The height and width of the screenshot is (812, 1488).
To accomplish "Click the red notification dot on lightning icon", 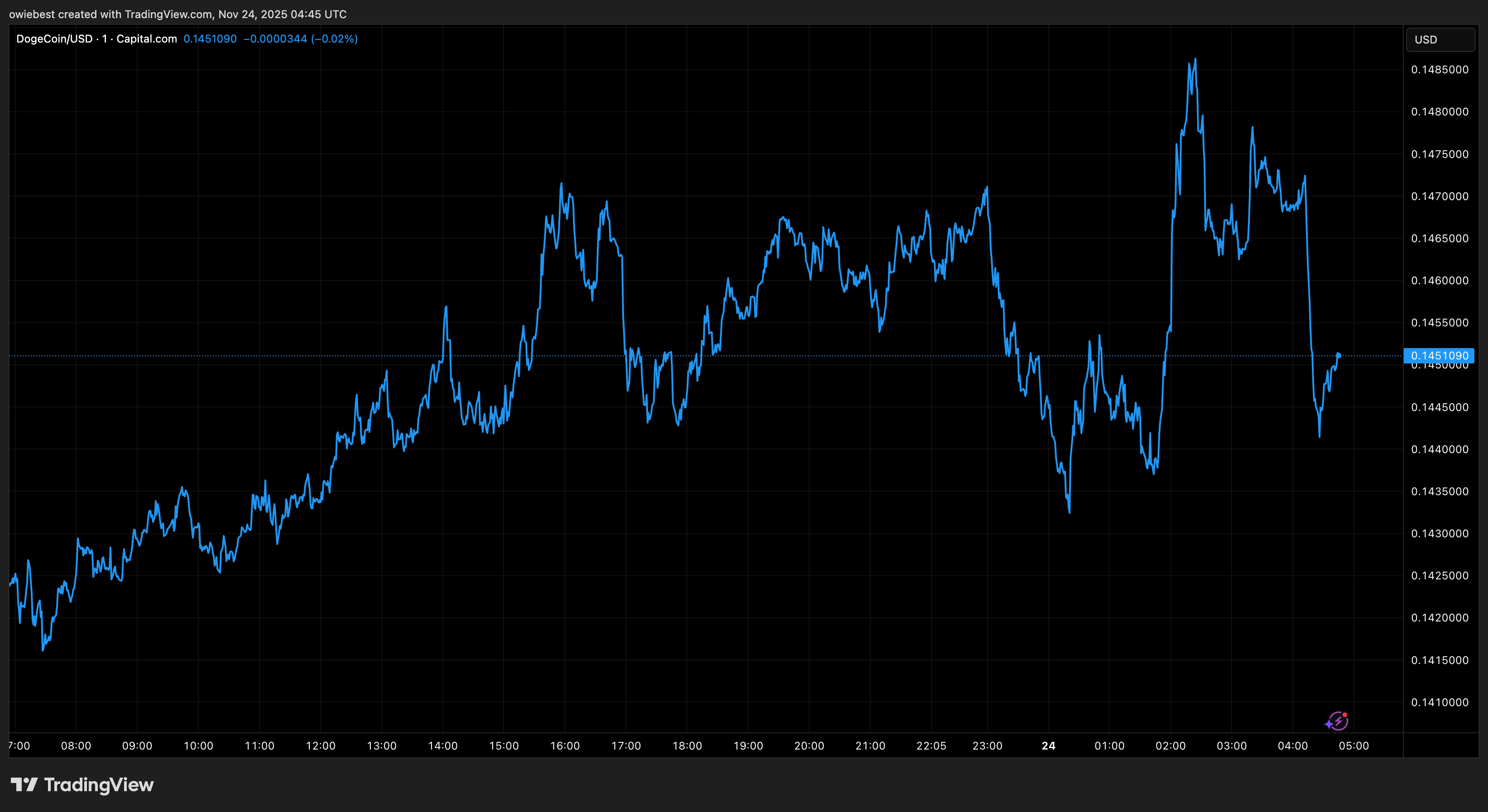I will click(1345, 716).
